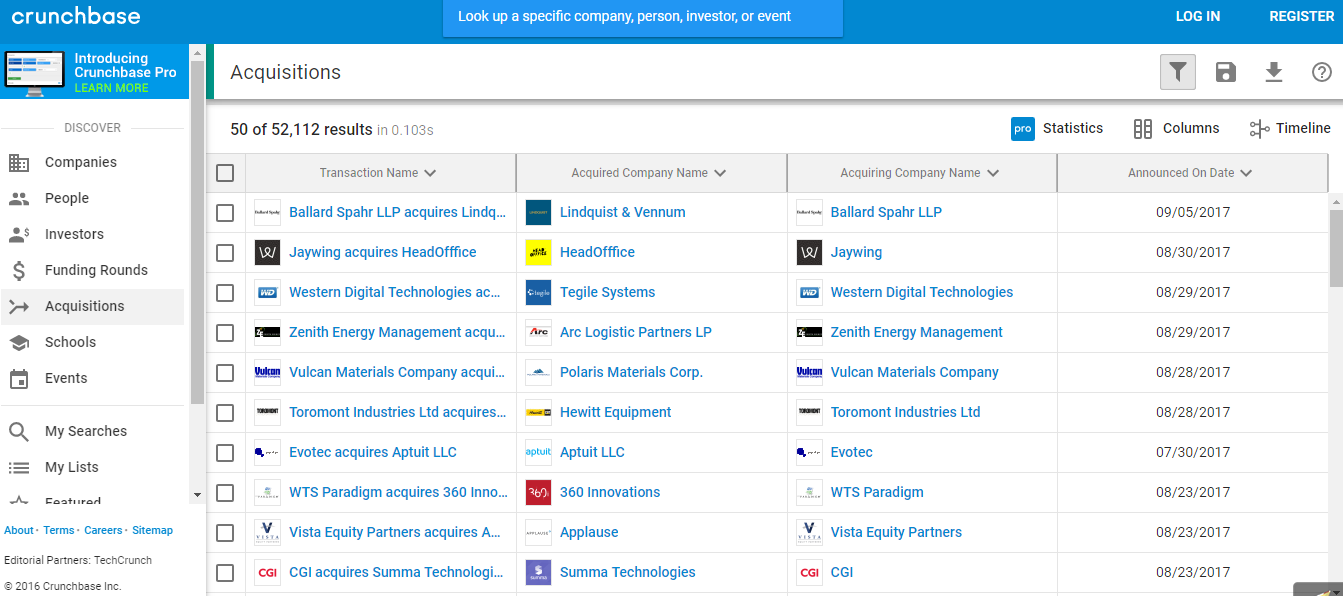This screenshot has width=1343, height=596.
Task: Open the Acquired Company Name column dropdown
Action: point(720,173)
